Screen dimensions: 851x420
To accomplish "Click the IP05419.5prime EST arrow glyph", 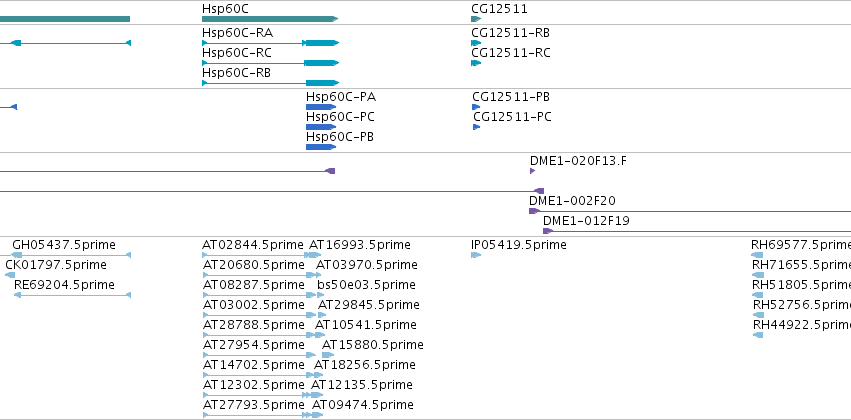I will 476,255.
